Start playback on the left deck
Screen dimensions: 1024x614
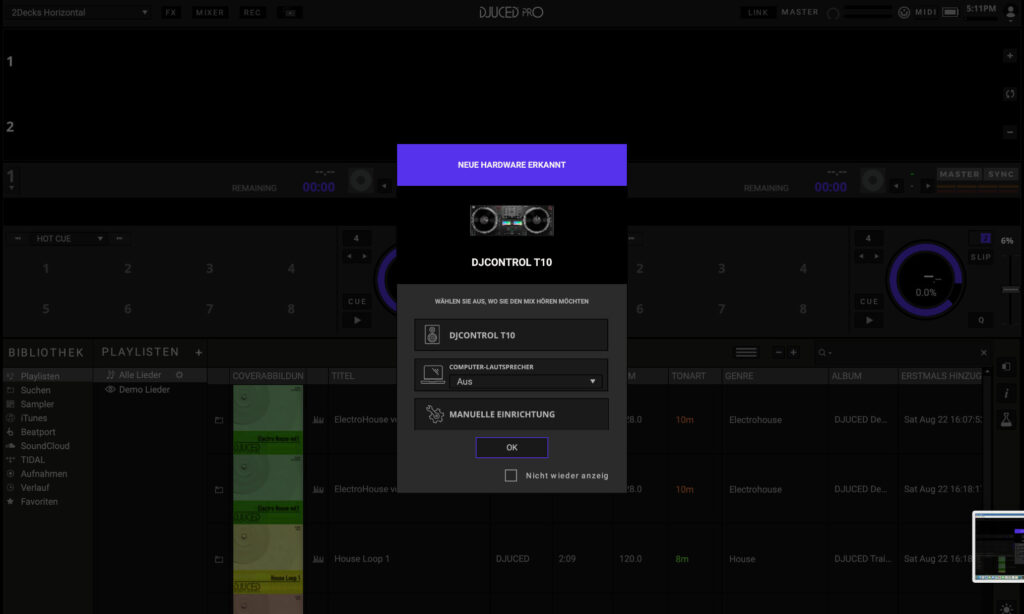pos(357,320)
